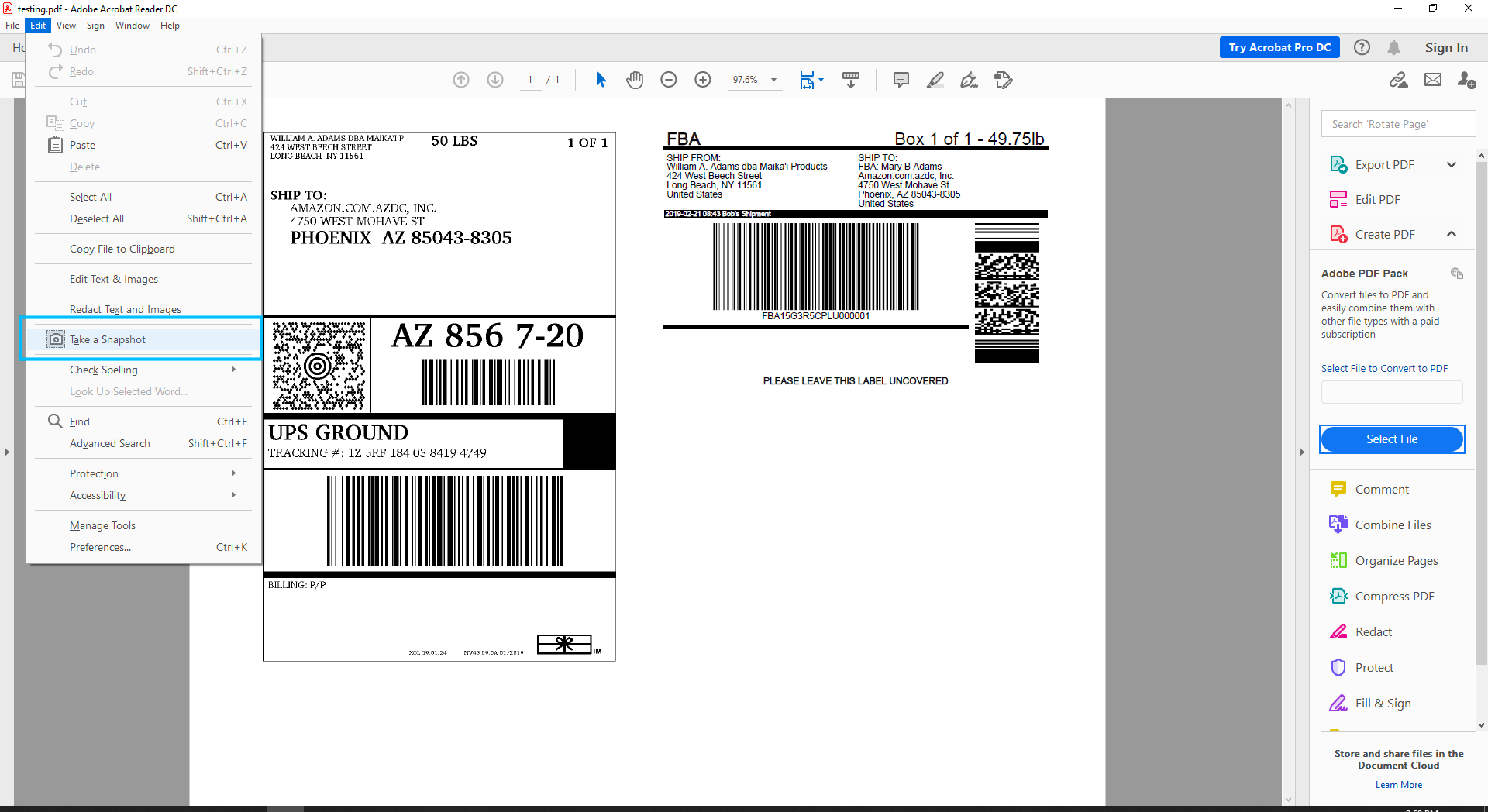
Task: Activate the selection arrow tool
Action: point(601,80)
